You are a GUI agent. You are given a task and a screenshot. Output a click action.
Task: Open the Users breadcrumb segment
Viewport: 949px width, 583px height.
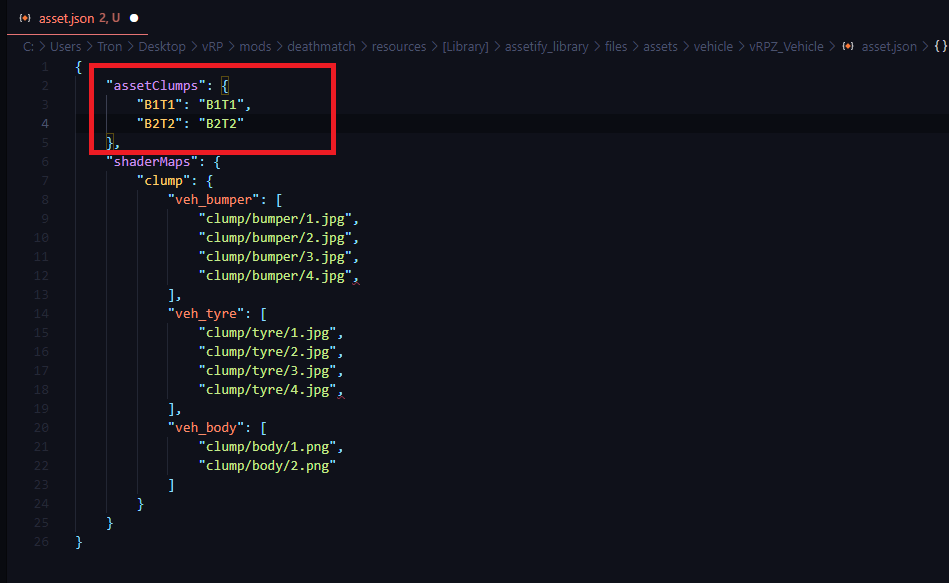click(65, 47)
